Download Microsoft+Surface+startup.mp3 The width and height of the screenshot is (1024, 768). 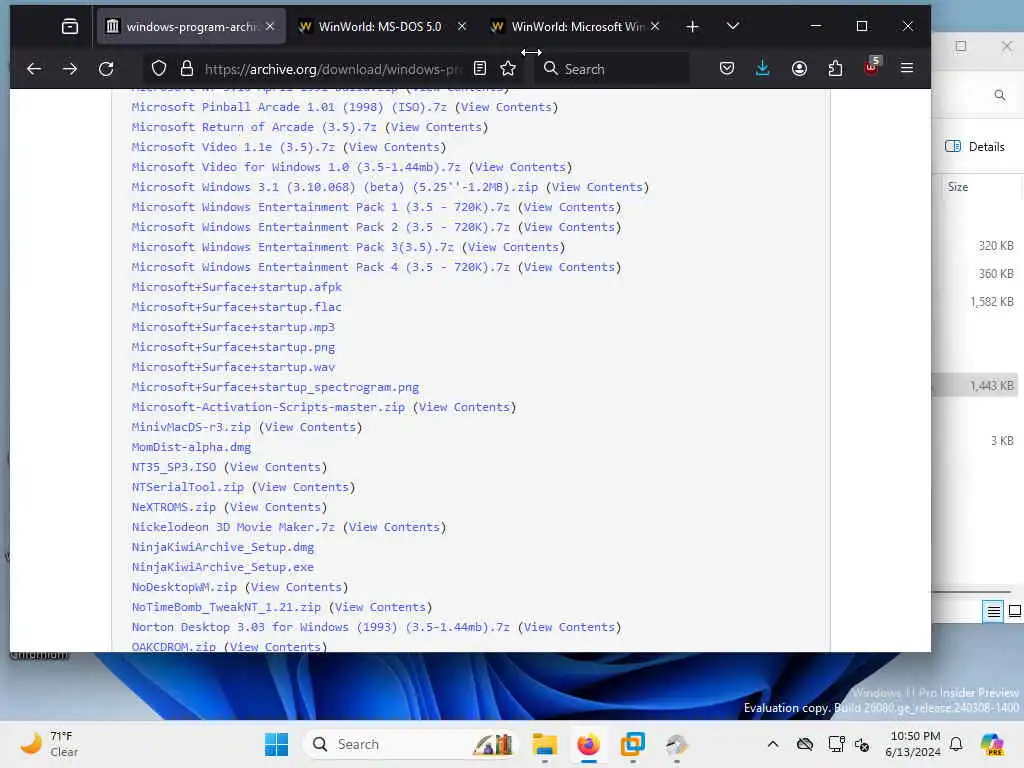coord(233,327)
